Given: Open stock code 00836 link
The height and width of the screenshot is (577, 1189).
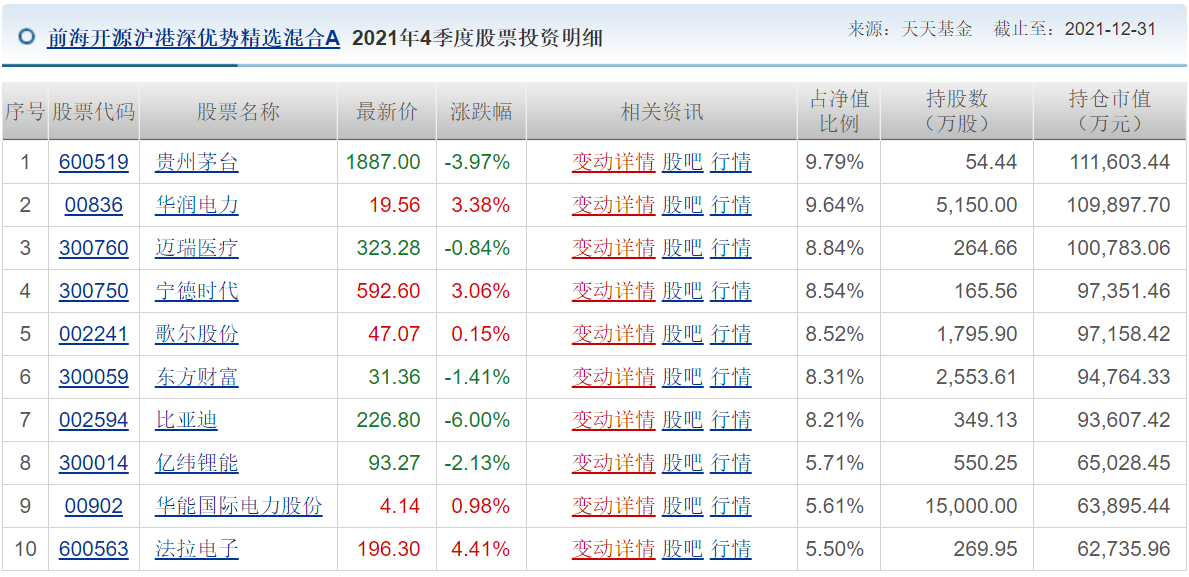Looking at the screenshot, I should tap(93, 205).
